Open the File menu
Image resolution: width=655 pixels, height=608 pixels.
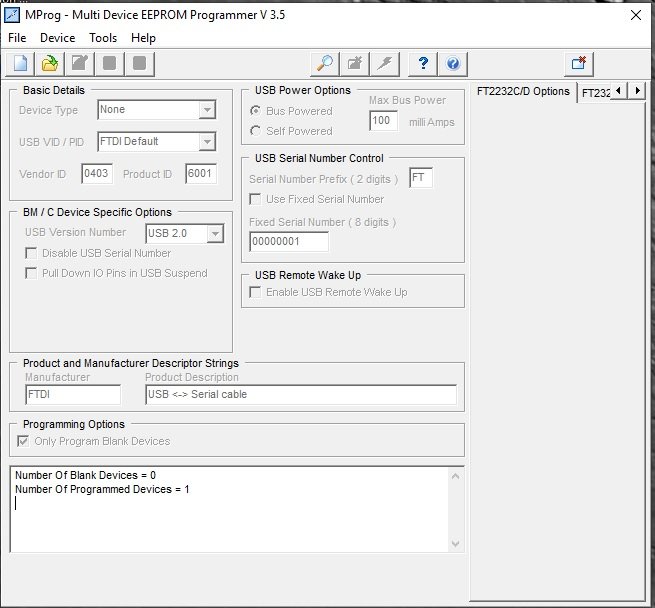tap(17, 38)
